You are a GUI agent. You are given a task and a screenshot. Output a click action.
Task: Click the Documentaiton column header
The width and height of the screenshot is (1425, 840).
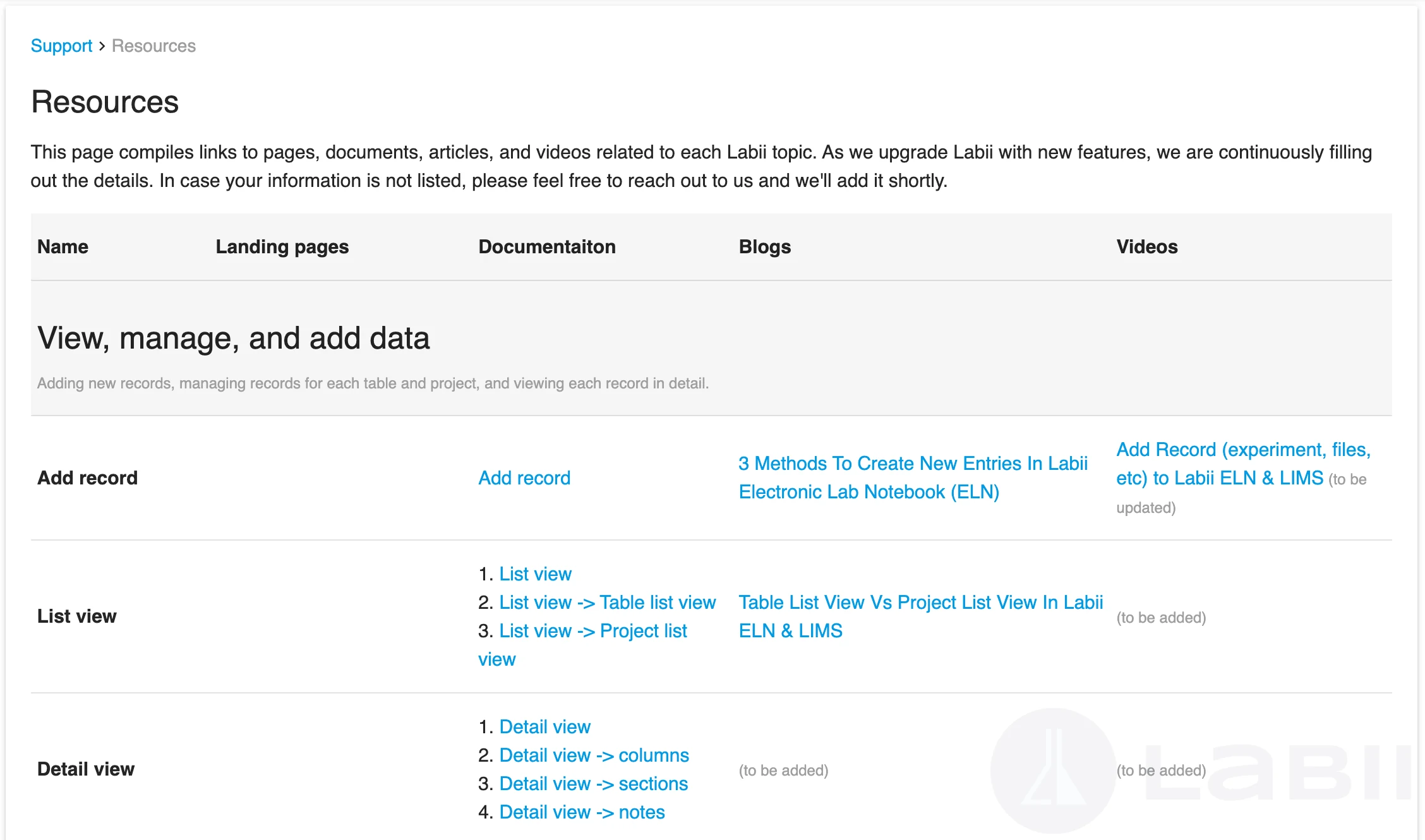pos(547,246)
